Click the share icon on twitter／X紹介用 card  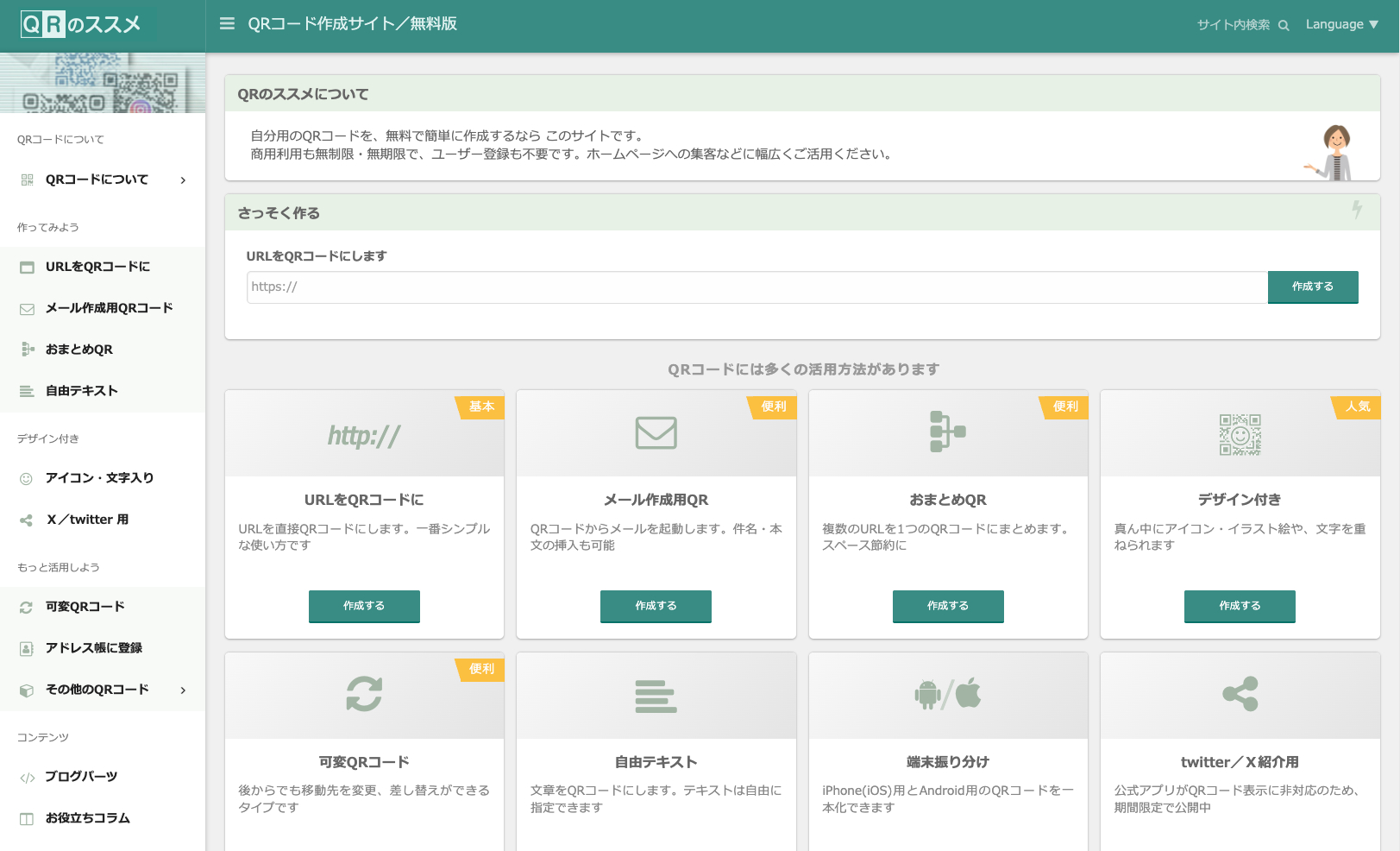1240,694
